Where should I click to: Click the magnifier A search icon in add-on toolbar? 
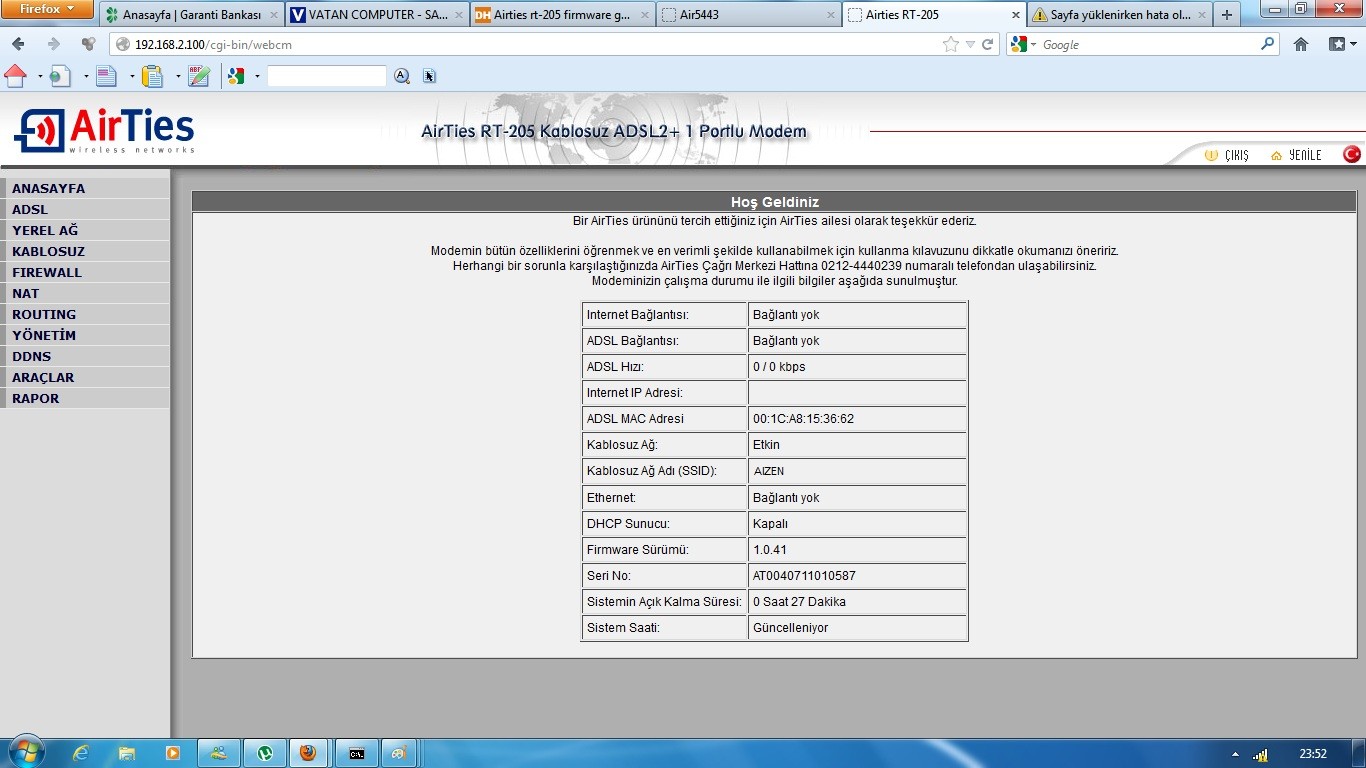402,75
